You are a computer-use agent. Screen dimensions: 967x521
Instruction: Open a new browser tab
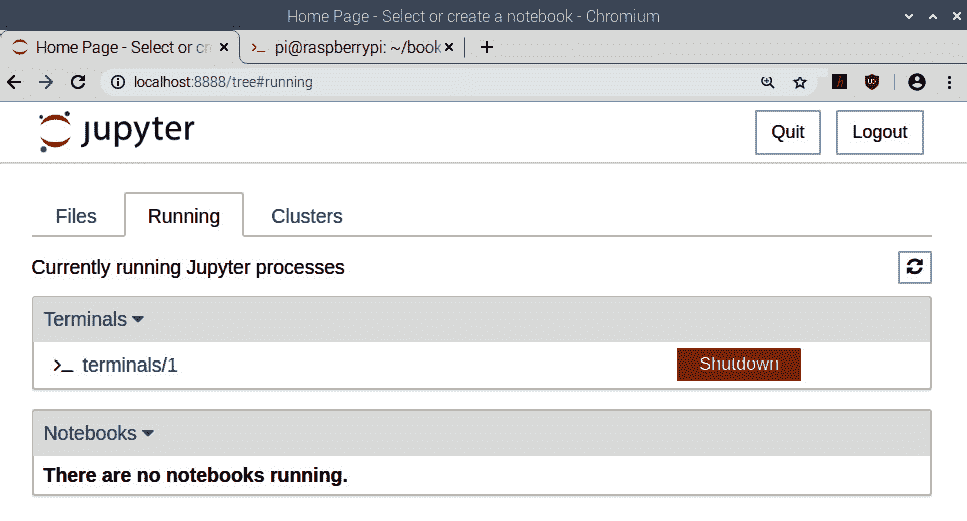point(487,47)
